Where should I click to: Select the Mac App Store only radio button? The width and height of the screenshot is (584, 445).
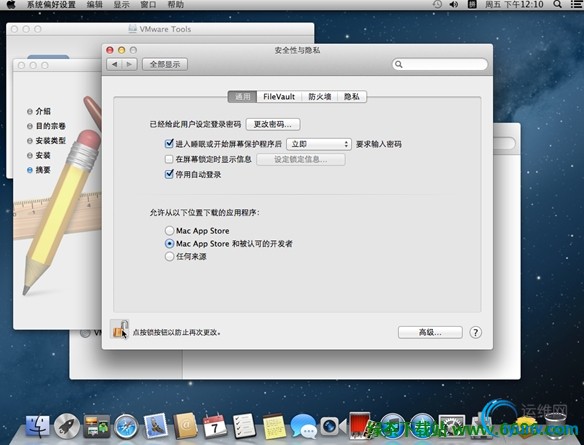click(169, 231)
